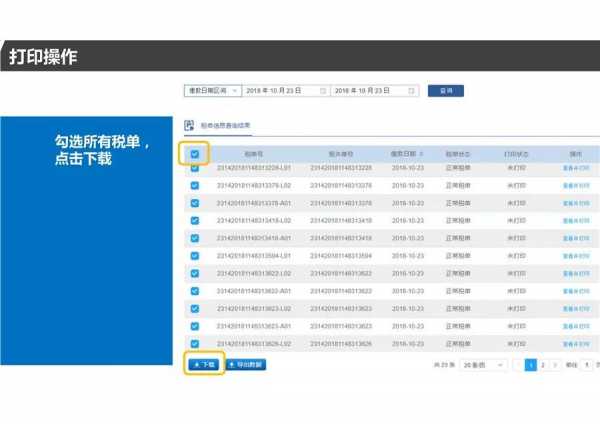Toggle checkbox for row 231420181148313626-L02

195,344
